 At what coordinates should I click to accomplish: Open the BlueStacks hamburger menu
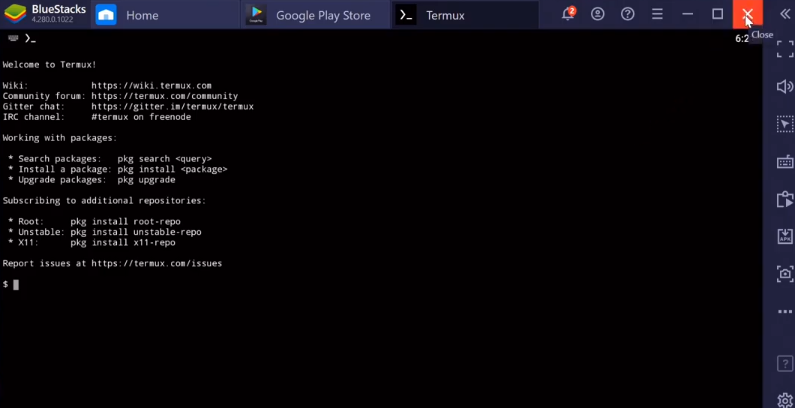click(658, 14)
